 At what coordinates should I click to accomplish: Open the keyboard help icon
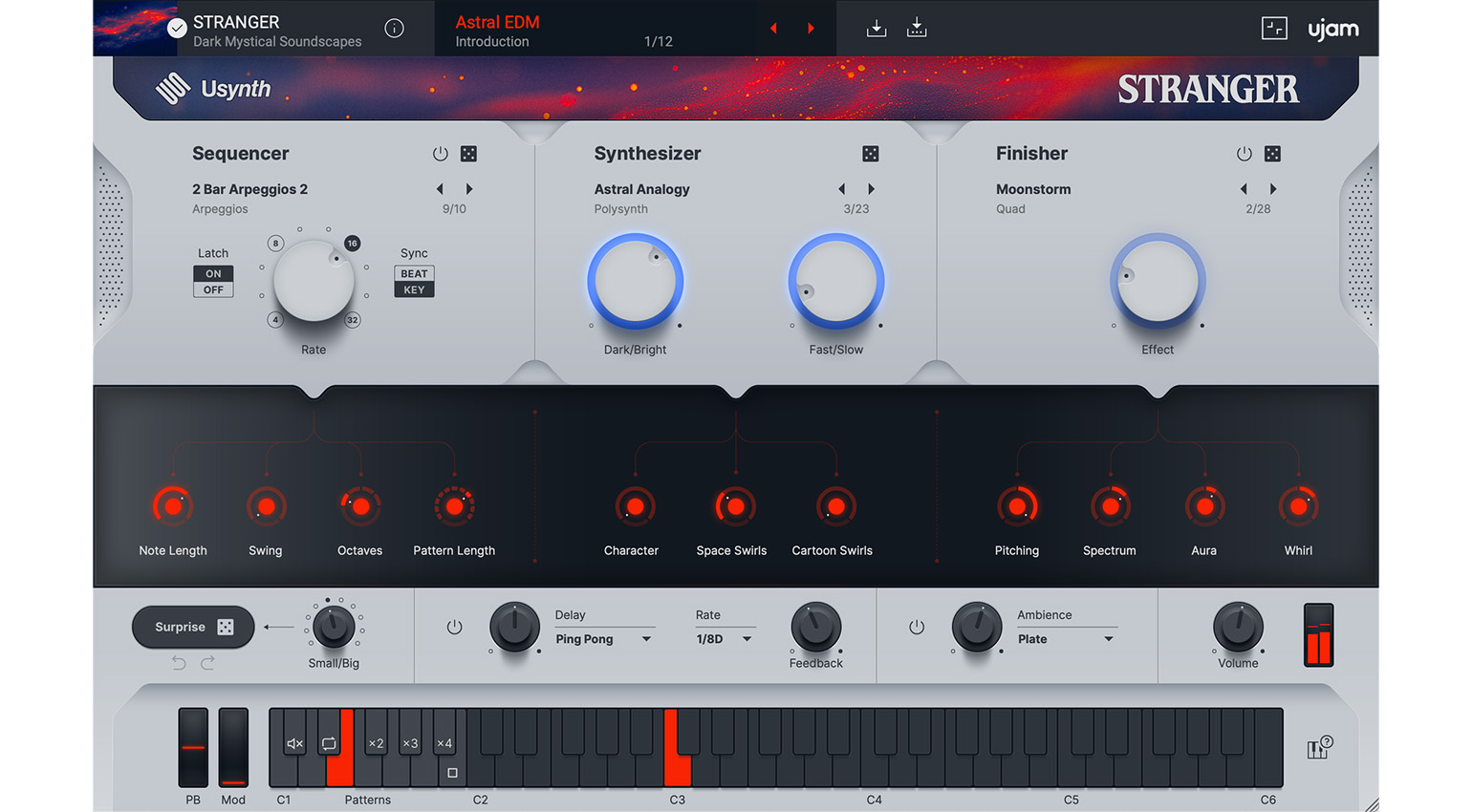[1319, 749]
